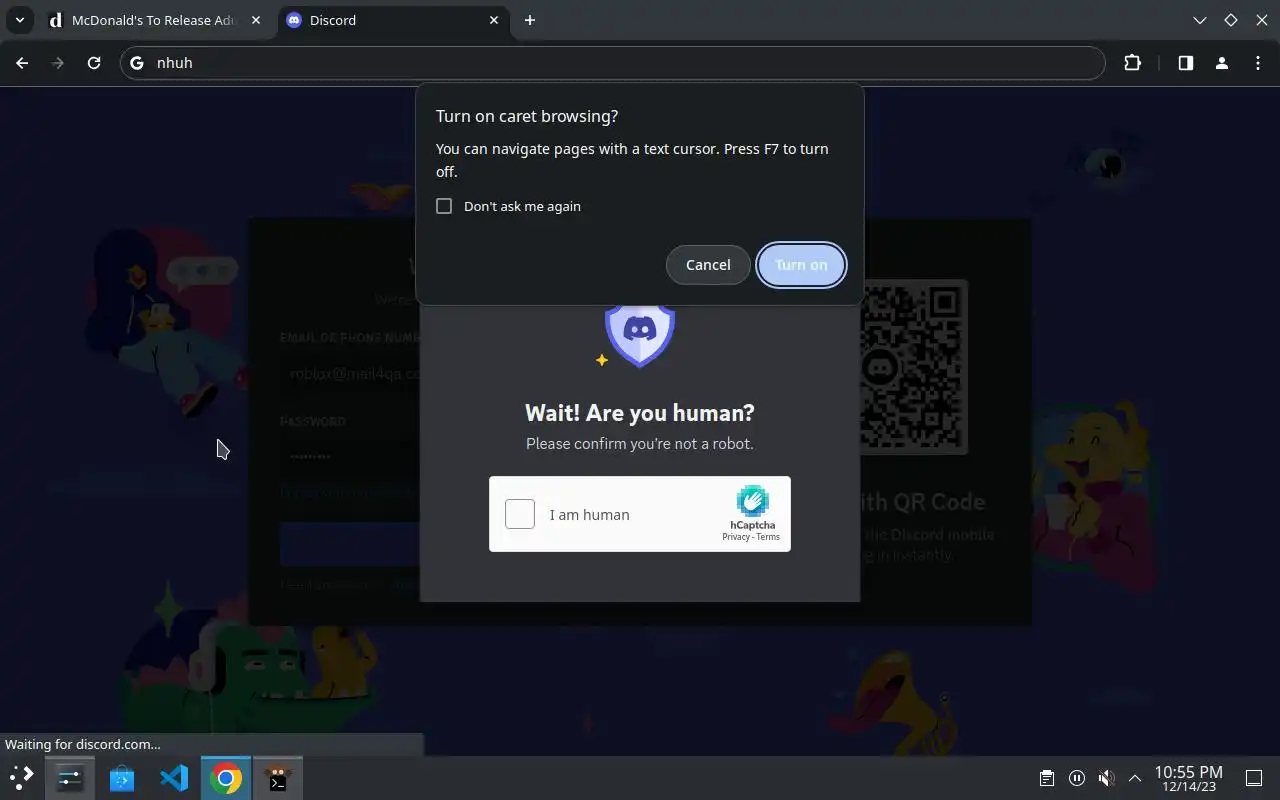1280x800 pixels.
Task: Click the hCaptcha logo
Action: pyautogui.click(x=752, y=502)
